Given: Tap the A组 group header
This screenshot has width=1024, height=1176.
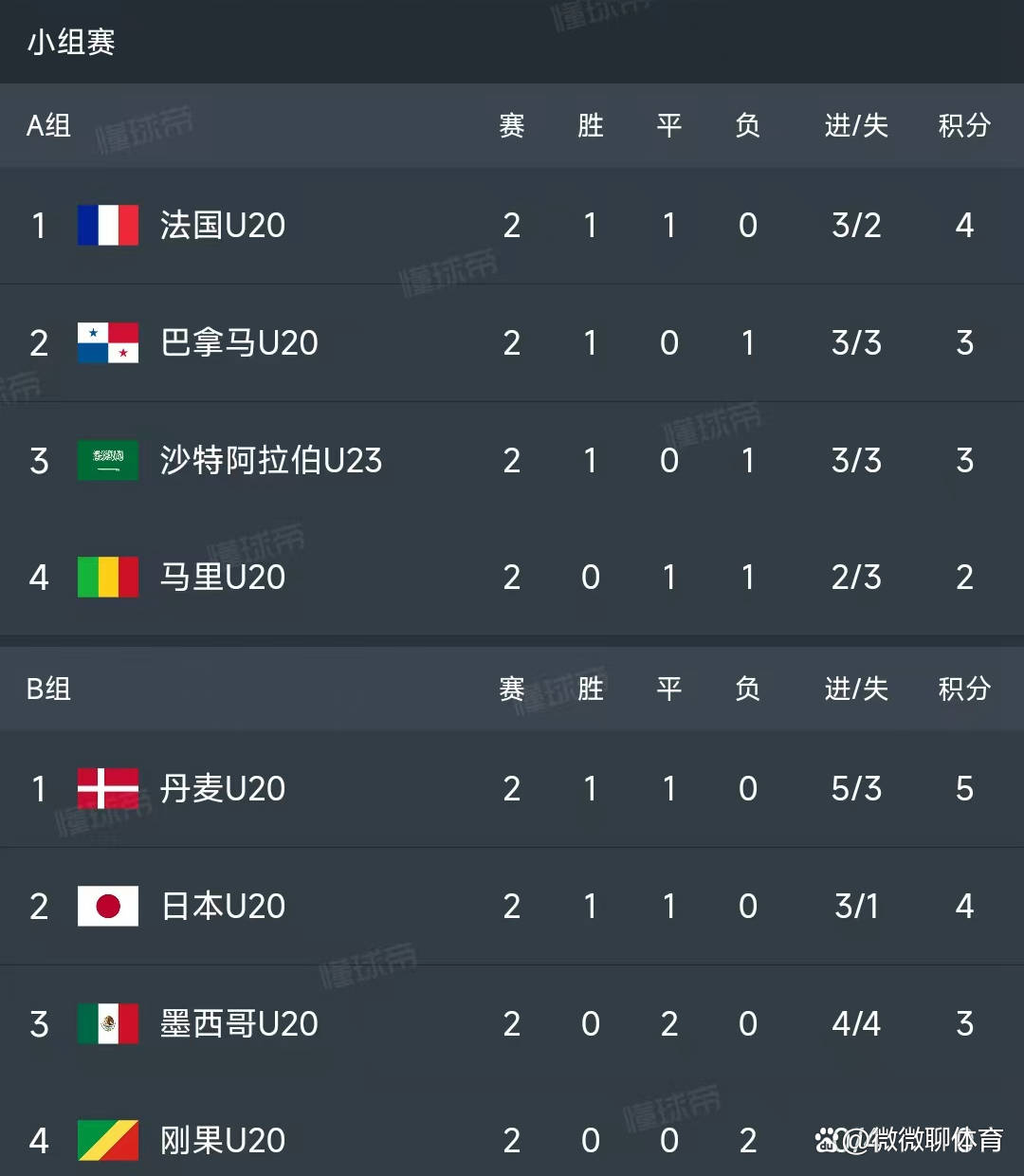Looking at the screenshot, I should [x=48, y=125].
